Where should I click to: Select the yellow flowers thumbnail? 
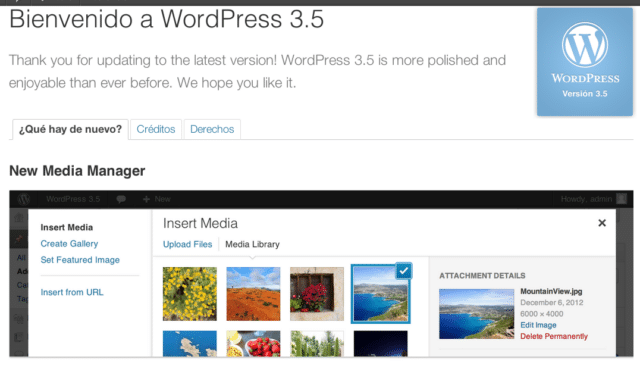click(190, 294)
